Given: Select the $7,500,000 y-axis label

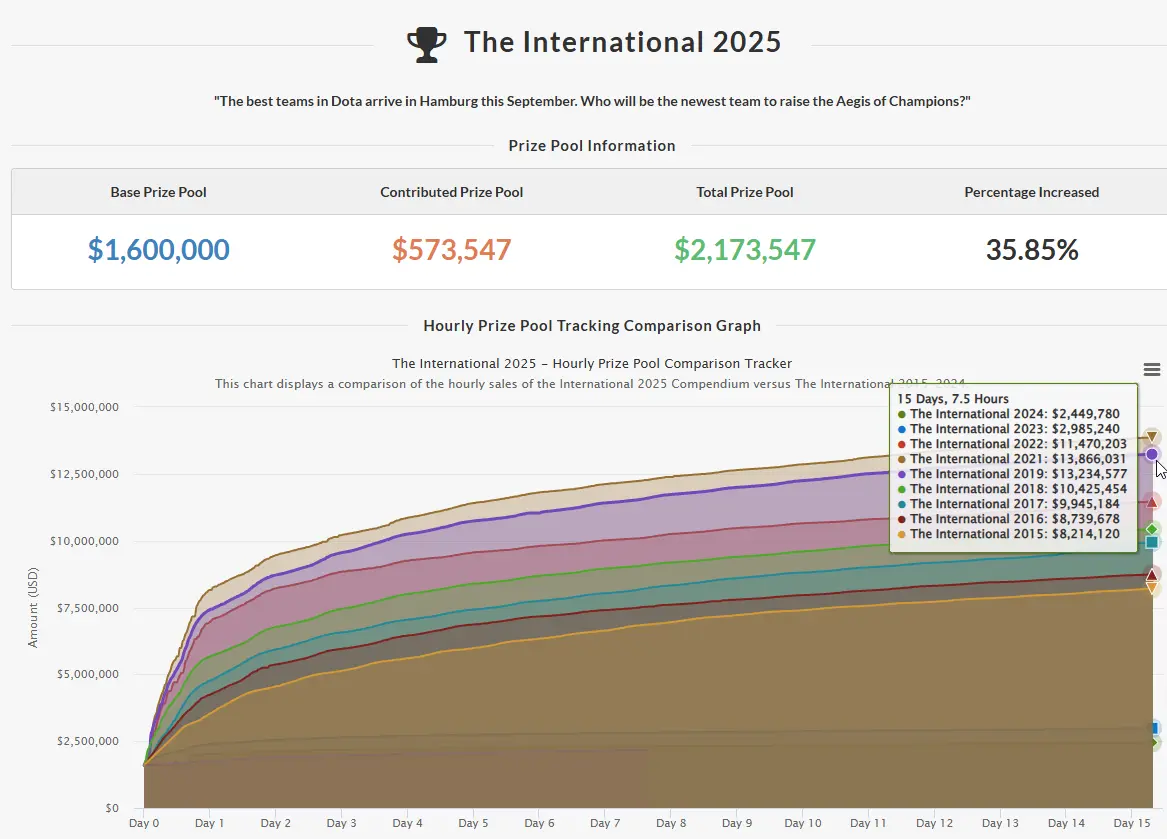Looking at the screenshot, I should [87, 608].
